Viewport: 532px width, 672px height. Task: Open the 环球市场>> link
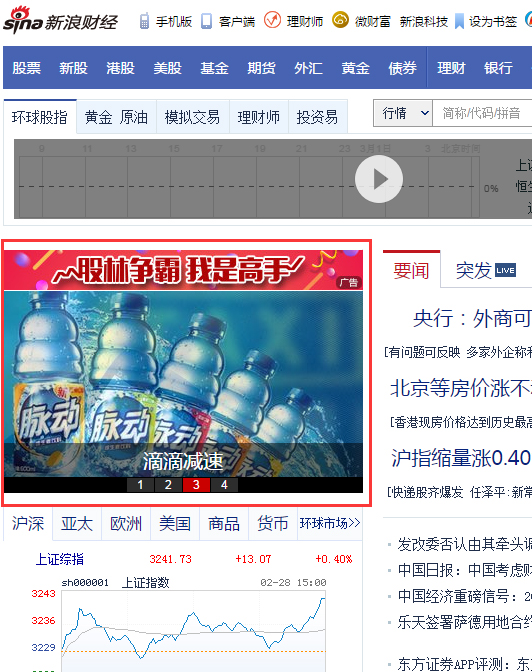[x=330, y=523]
